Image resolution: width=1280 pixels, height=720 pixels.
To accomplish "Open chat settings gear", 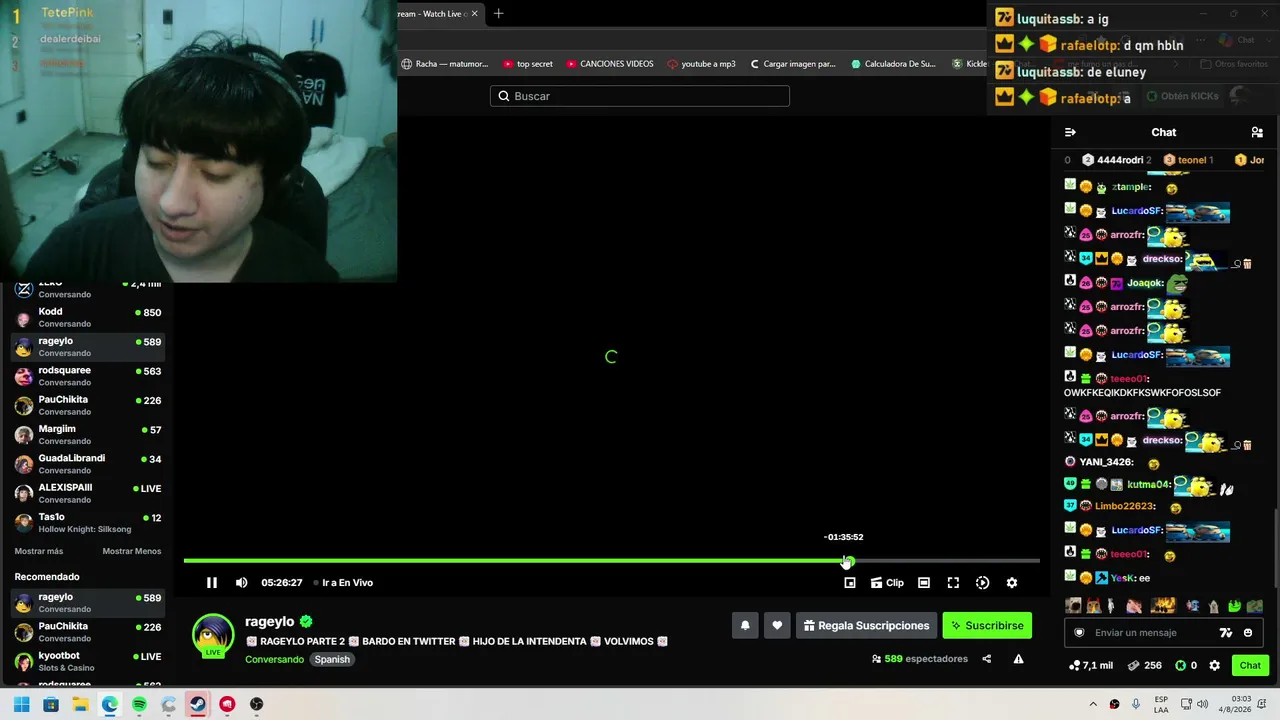I will pyautogui.click(x=1214, y=666).
